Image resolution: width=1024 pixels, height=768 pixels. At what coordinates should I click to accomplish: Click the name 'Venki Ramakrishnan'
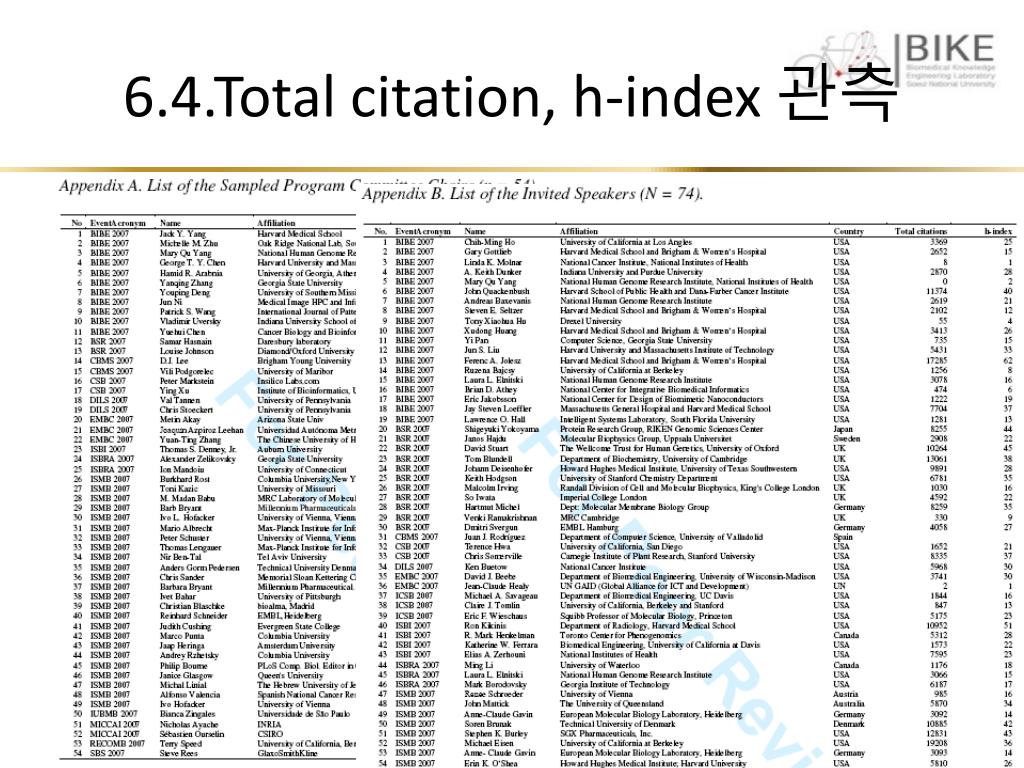500,517
